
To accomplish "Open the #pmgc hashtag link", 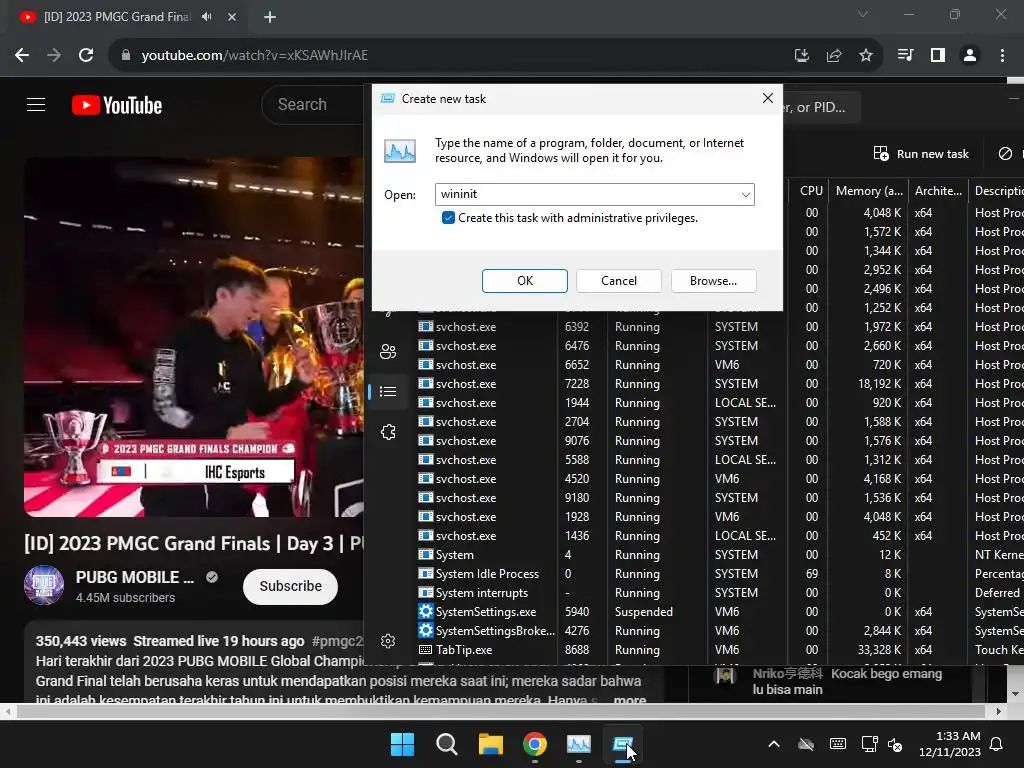I will tap(337, 641).
